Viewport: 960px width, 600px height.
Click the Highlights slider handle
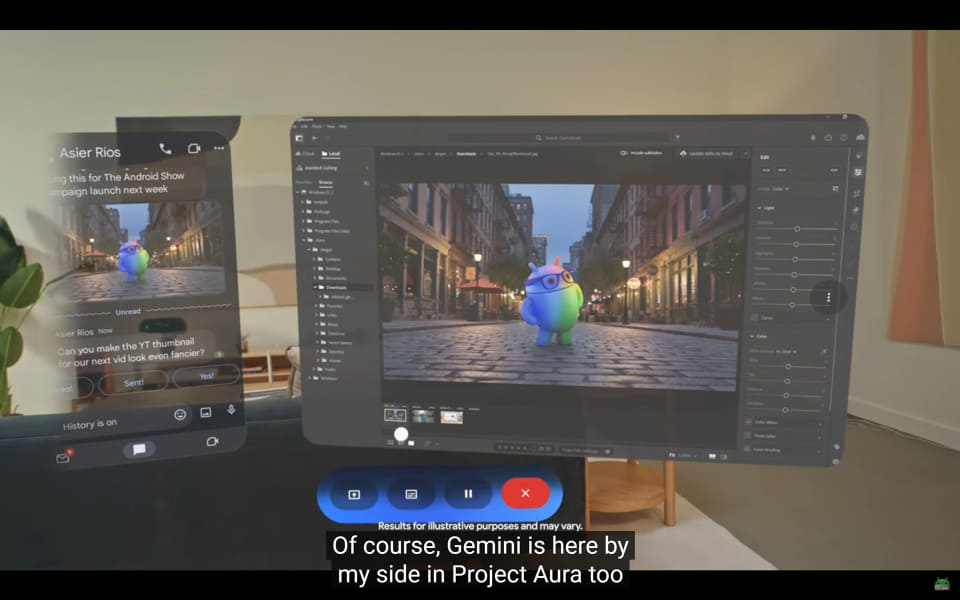795,259
